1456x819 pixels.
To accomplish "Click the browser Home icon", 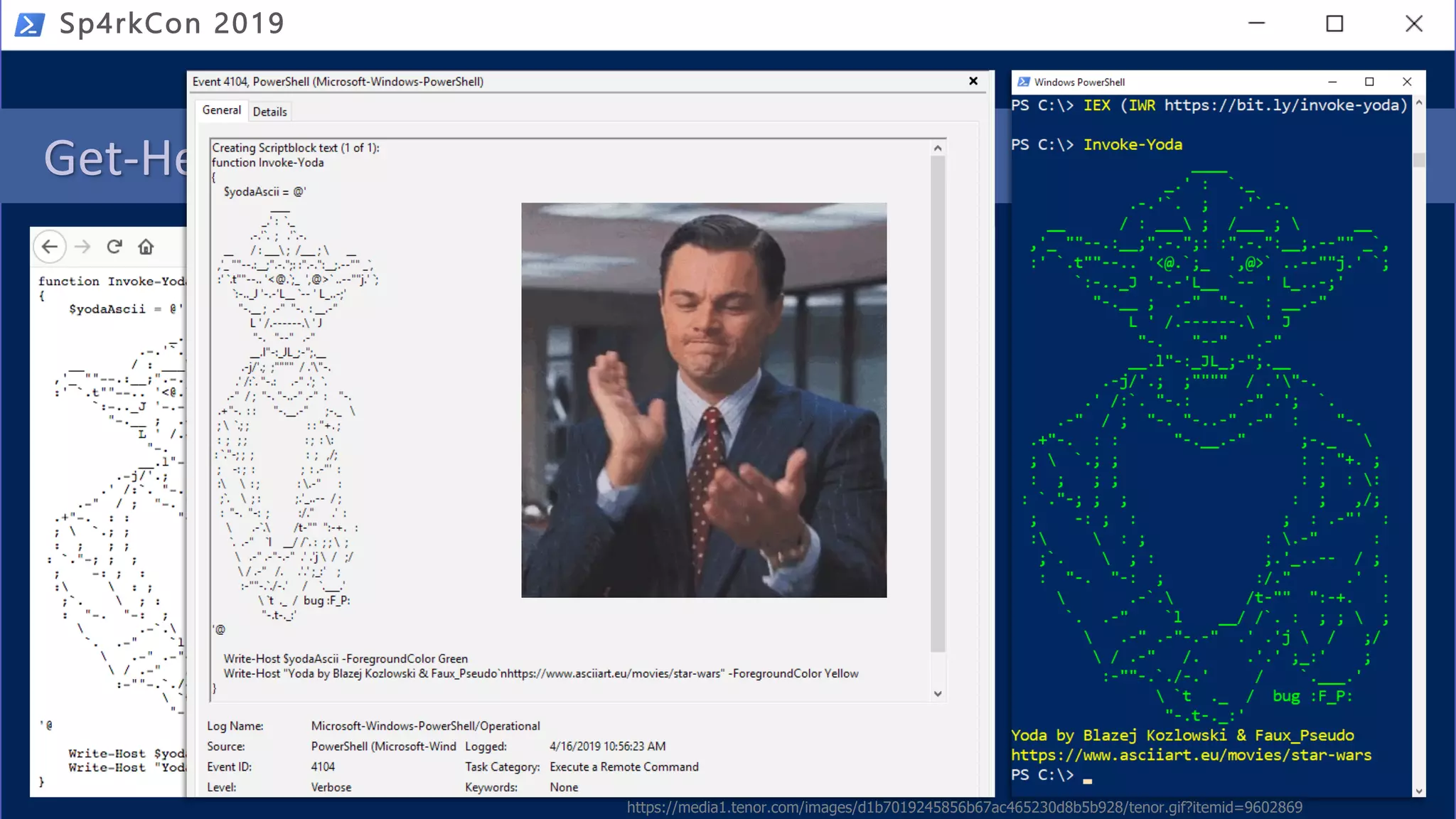I will click(146, 247).
